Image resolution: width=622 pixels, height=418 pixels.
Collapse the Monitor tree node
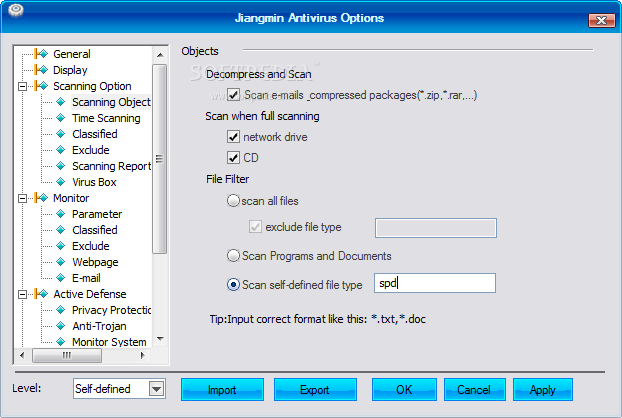pyautogui.click(x=23, y=198)
